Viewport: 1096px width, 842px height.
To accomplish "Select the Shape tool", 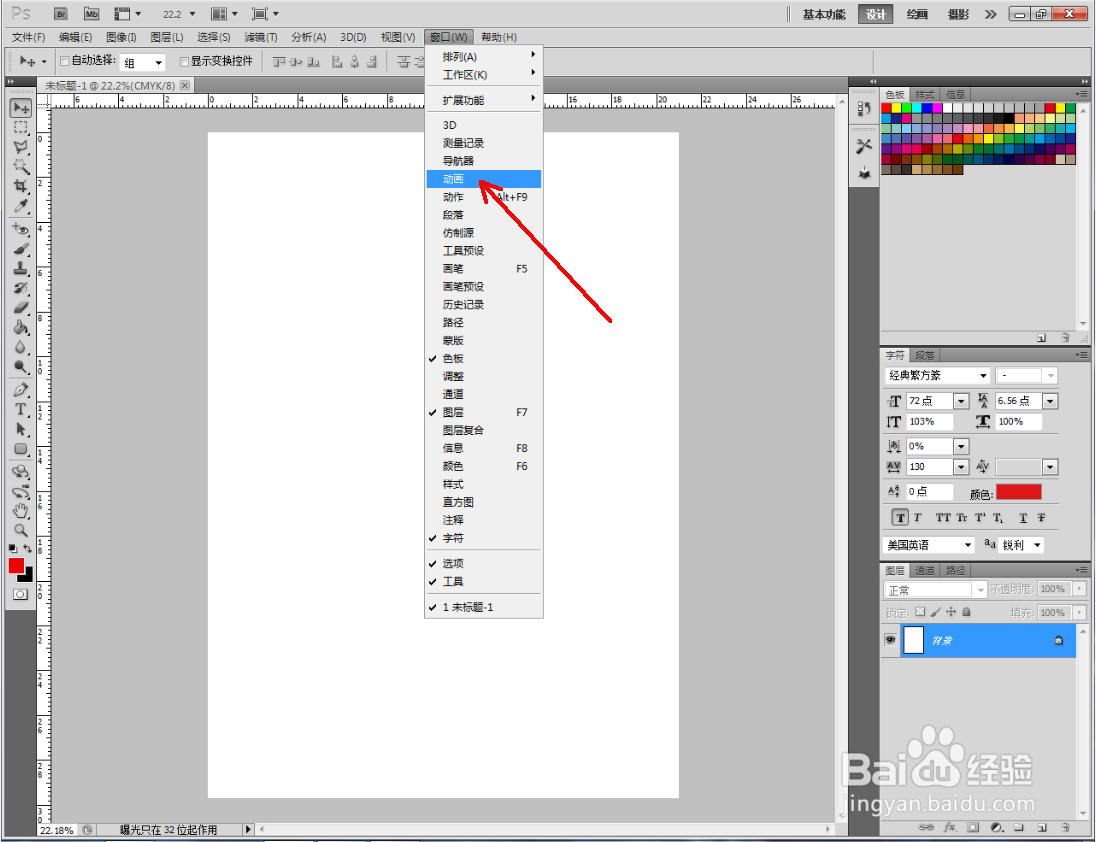I will point(21,449).
